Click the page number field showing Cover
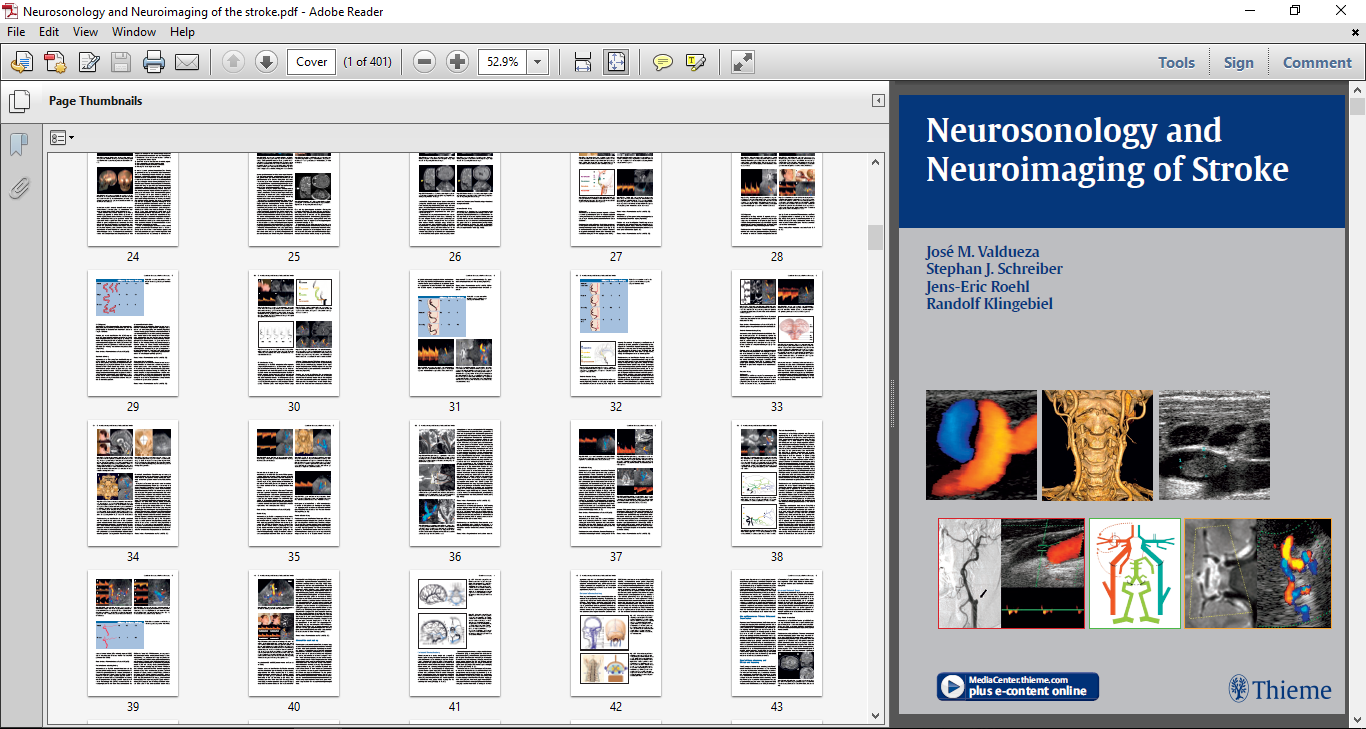 (x=311, y=62)
